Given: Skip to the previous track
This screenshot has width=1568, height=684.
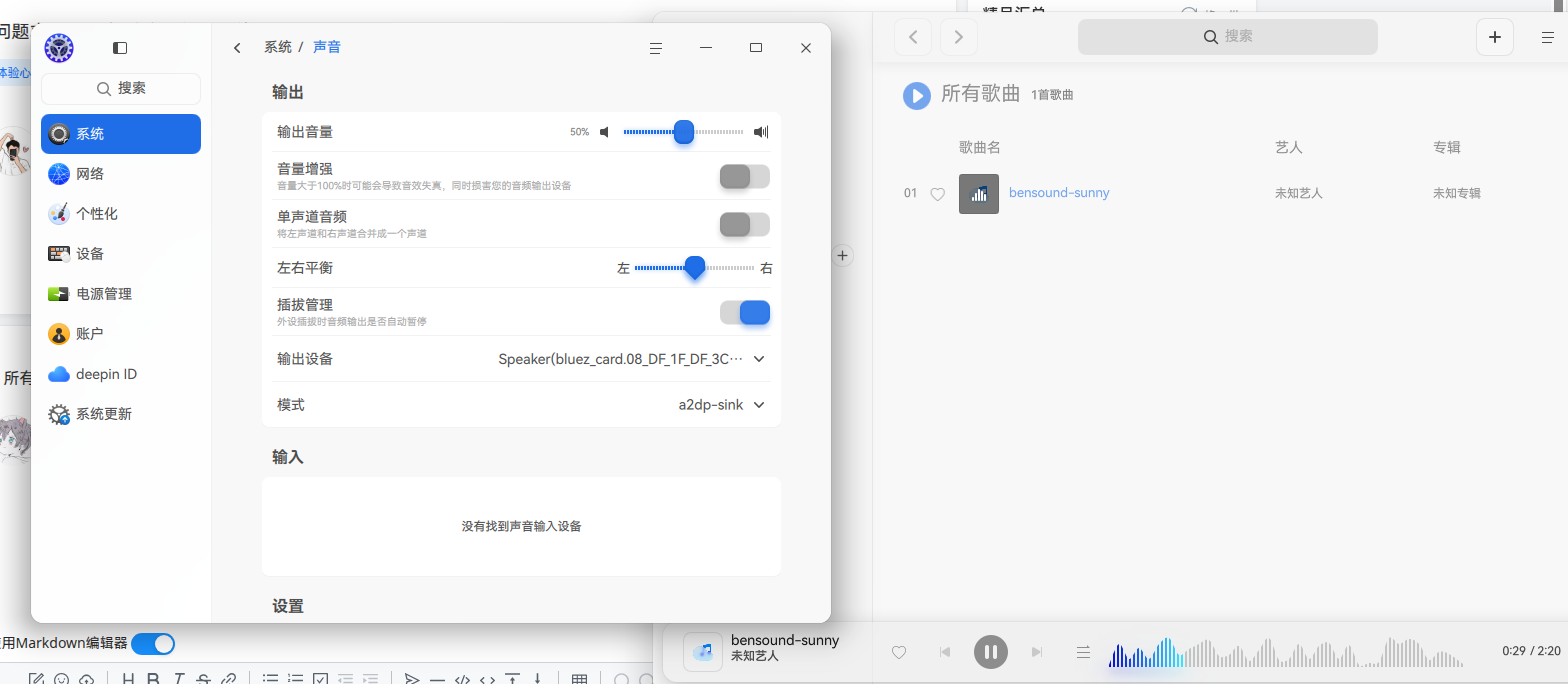Looking at the screenshot, I should click(x=945, y=652).
